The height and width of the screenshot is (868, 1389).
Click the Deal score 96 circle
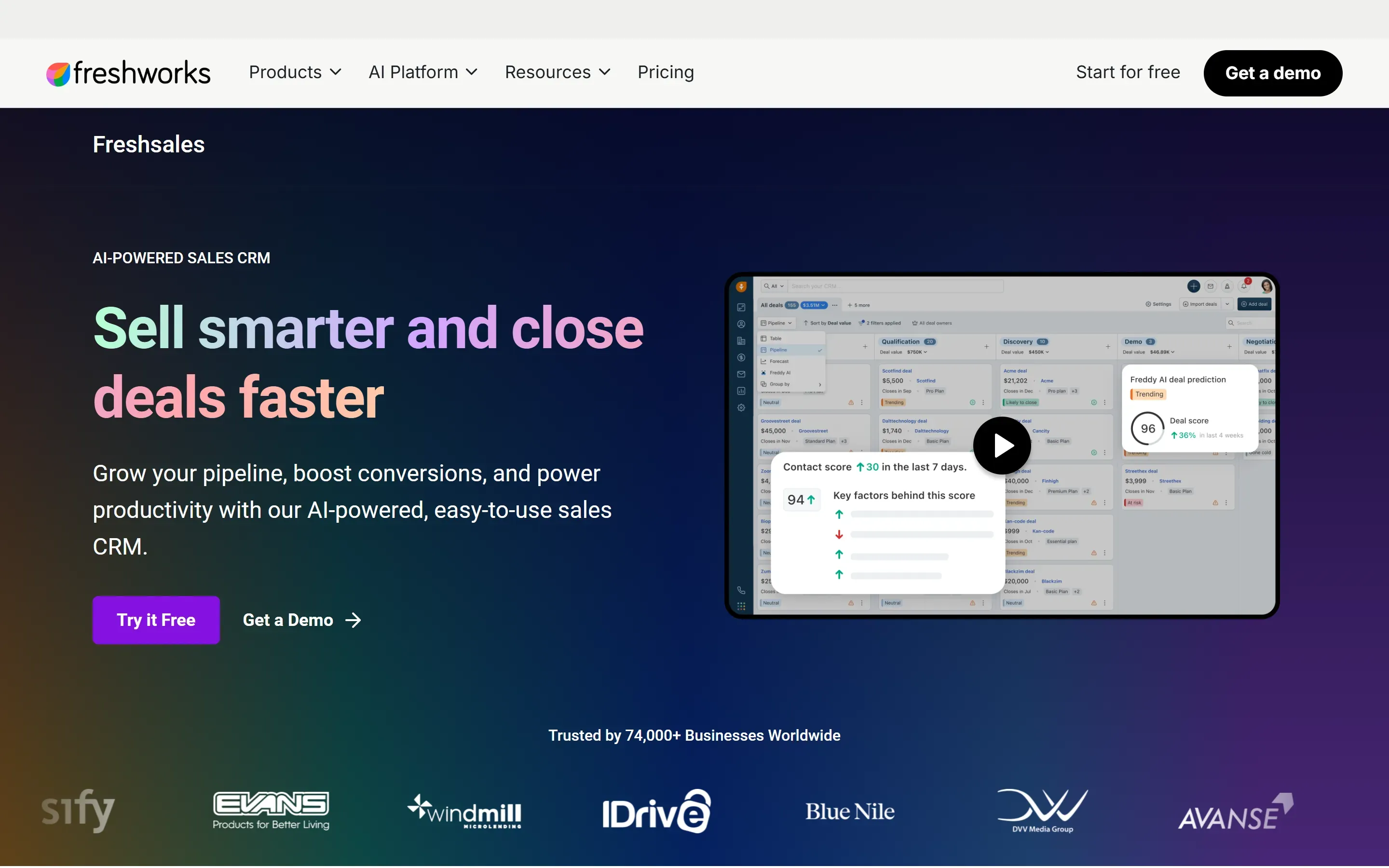1148,429
